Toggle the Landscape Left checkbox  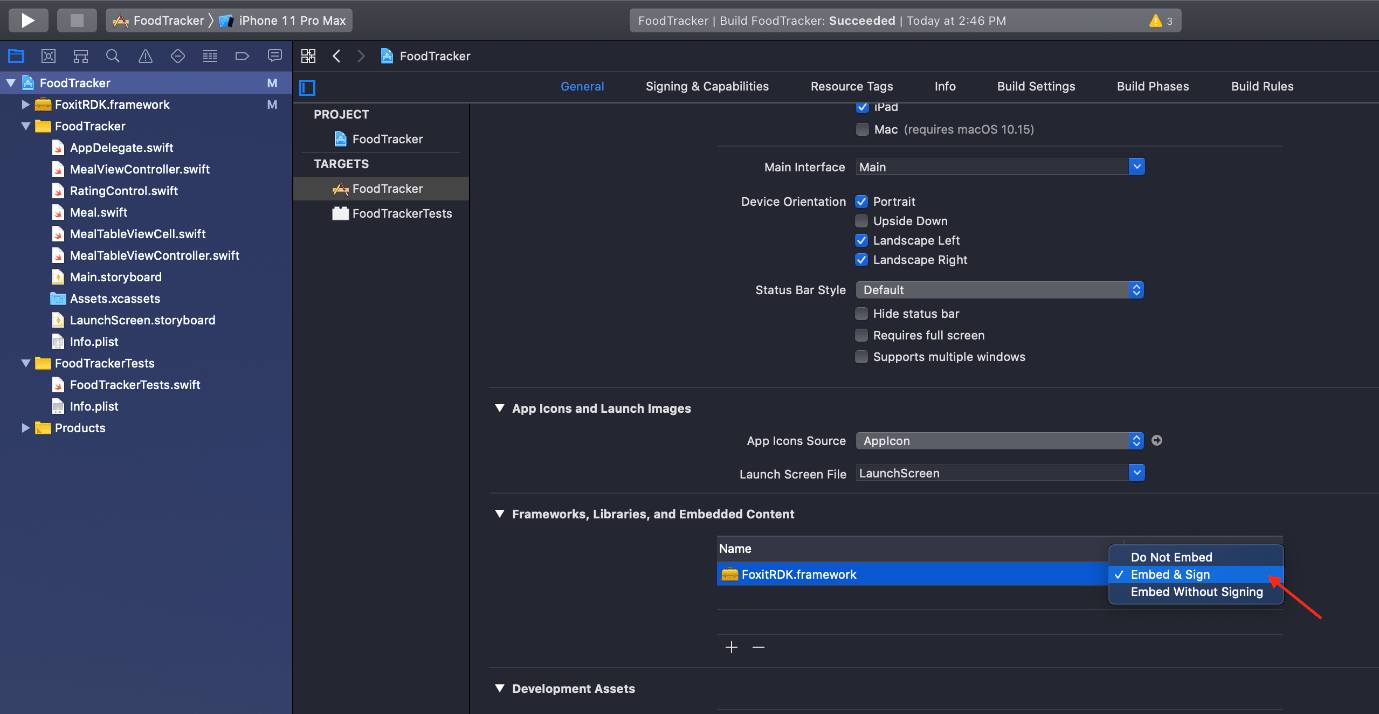point(862,241)
